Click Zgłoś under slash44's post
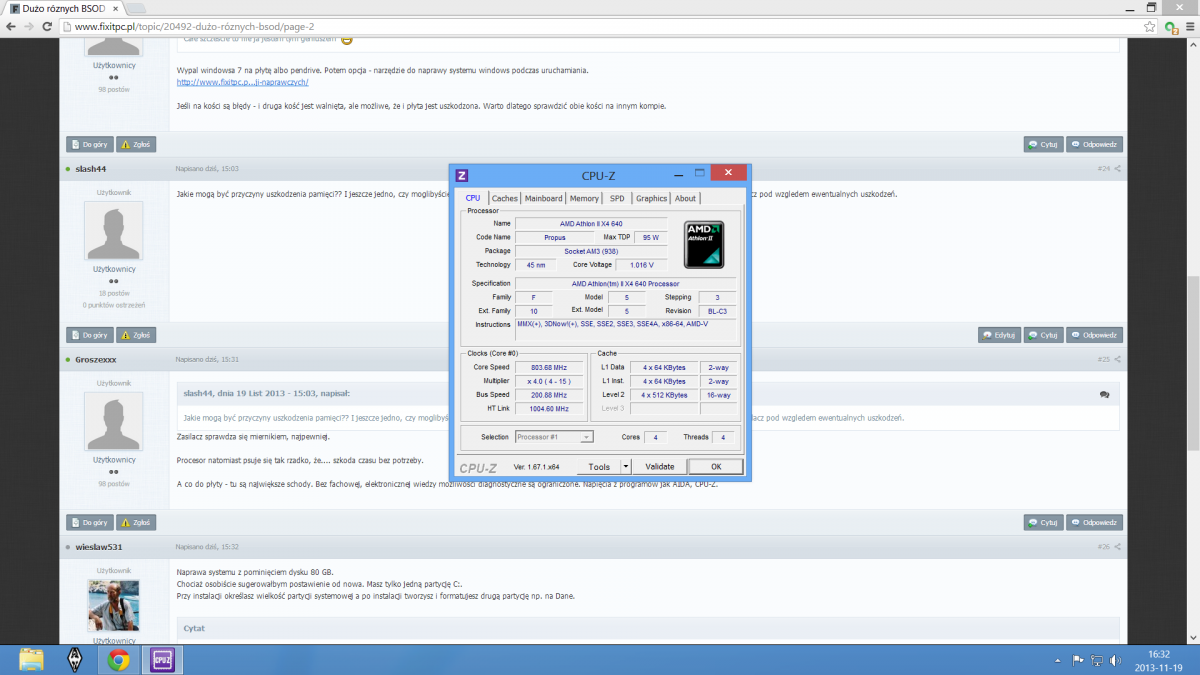The image size is (1200, 675). point(136,335)
